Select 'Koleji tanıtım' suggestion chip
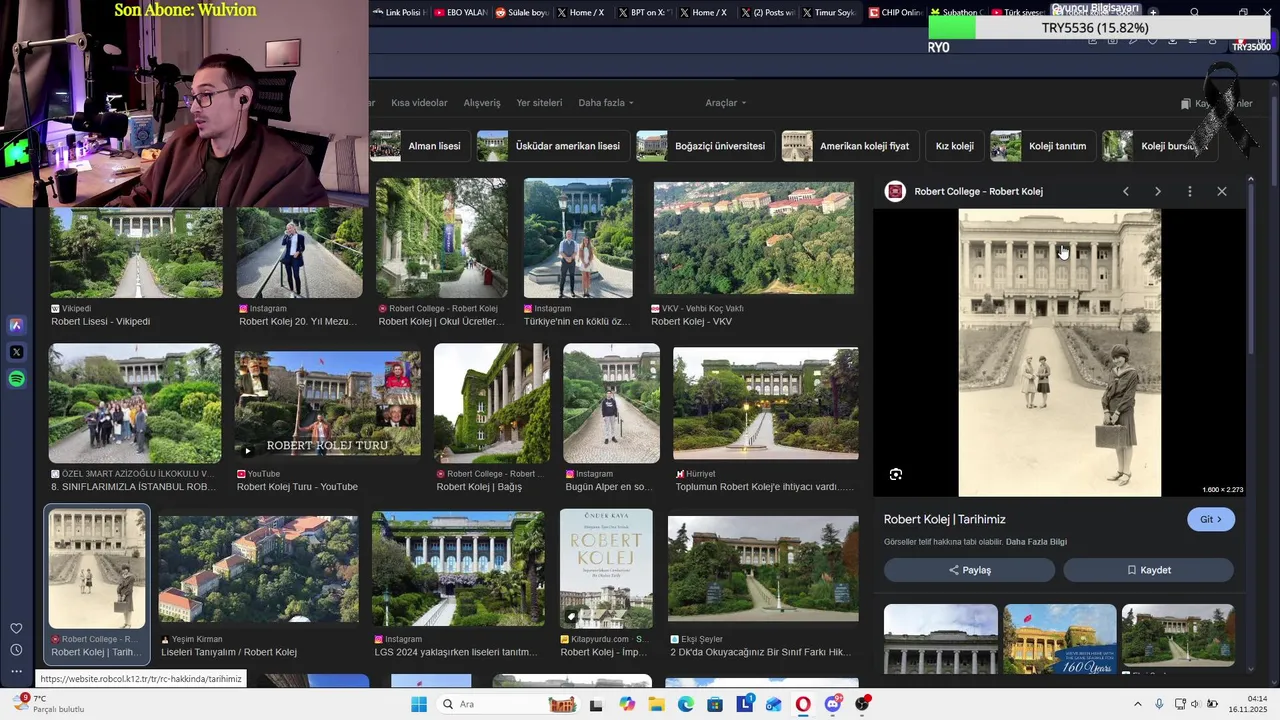This screenshot has height=720, width=1280. [1043, 146]
